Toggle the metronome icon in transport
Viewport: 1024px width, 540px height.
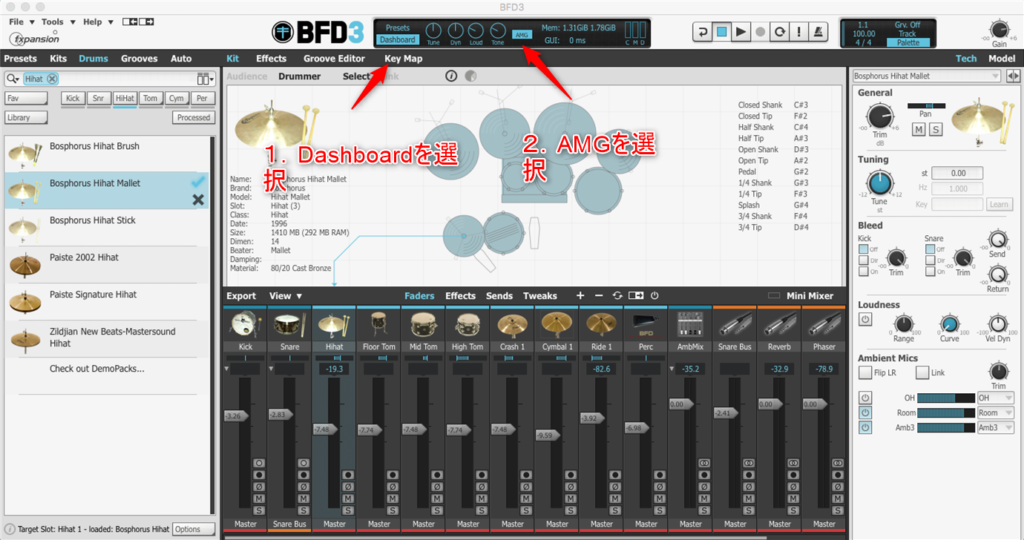(x=818, y=32)
